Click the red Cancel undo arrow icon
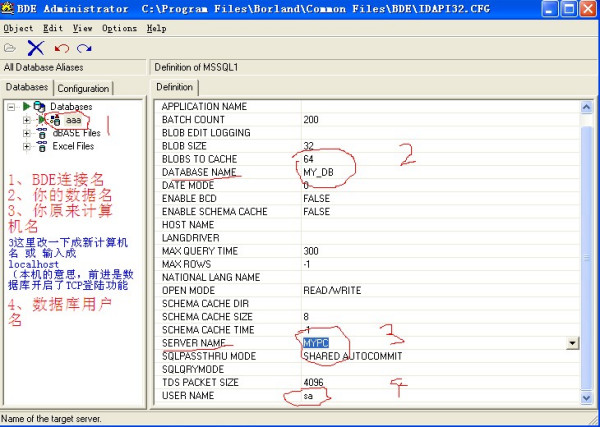Image resolution: width=600 pixels, height=427 pixels. coord(61,48)
